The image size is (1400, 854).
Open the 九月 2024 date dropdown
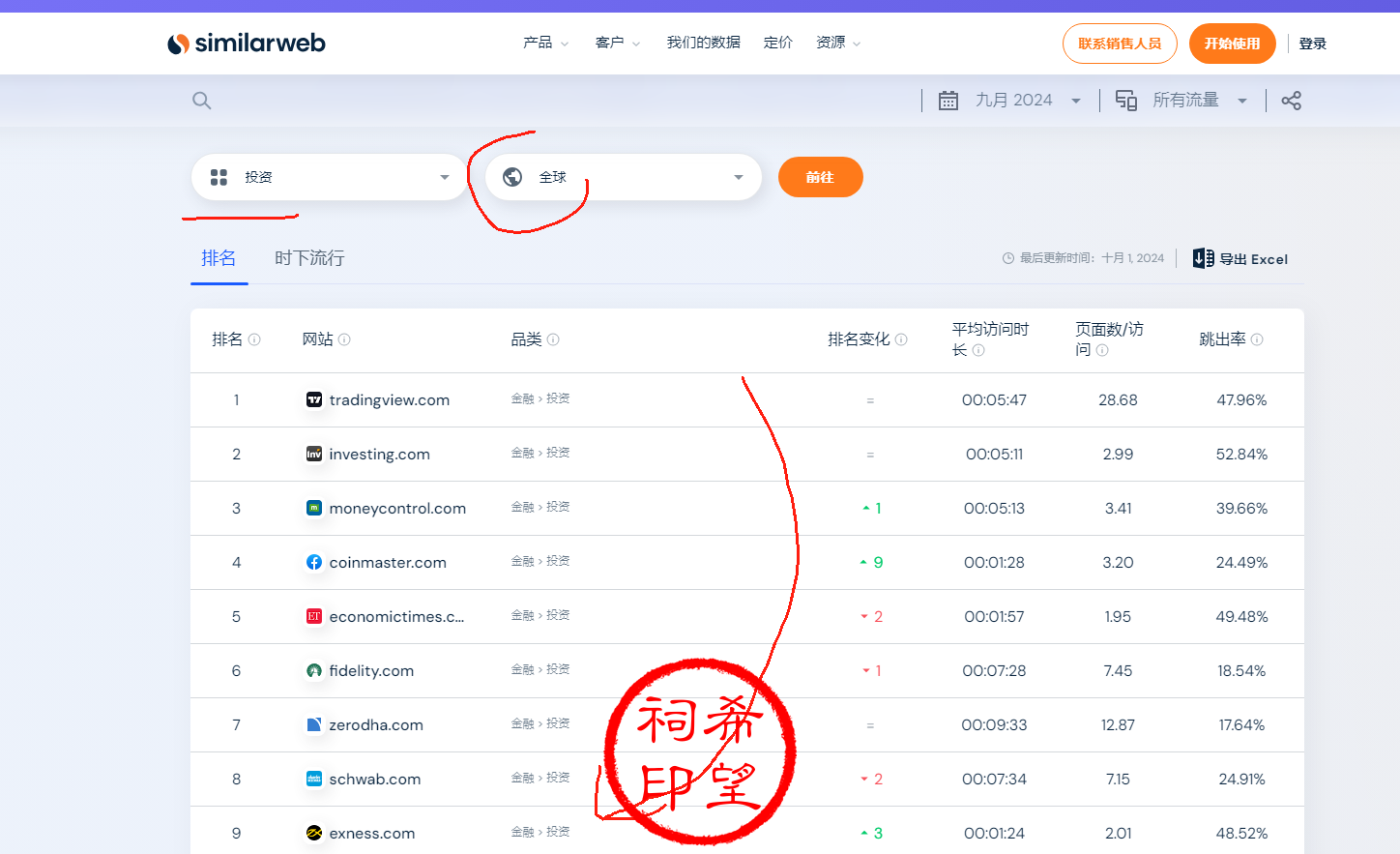[x=1010, y=101]
